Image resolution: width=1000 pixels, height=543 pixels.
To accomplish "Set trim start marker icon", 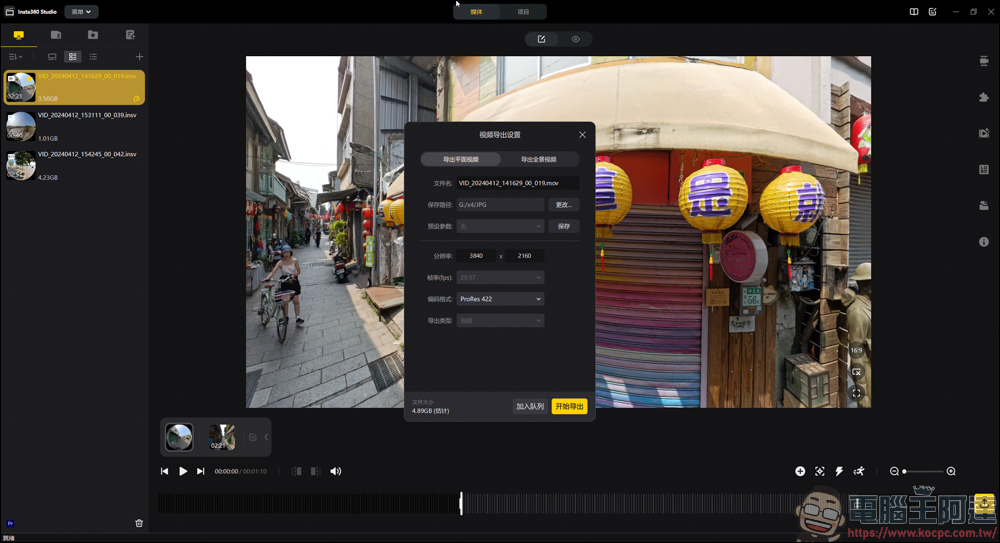I will coord(297,472).
